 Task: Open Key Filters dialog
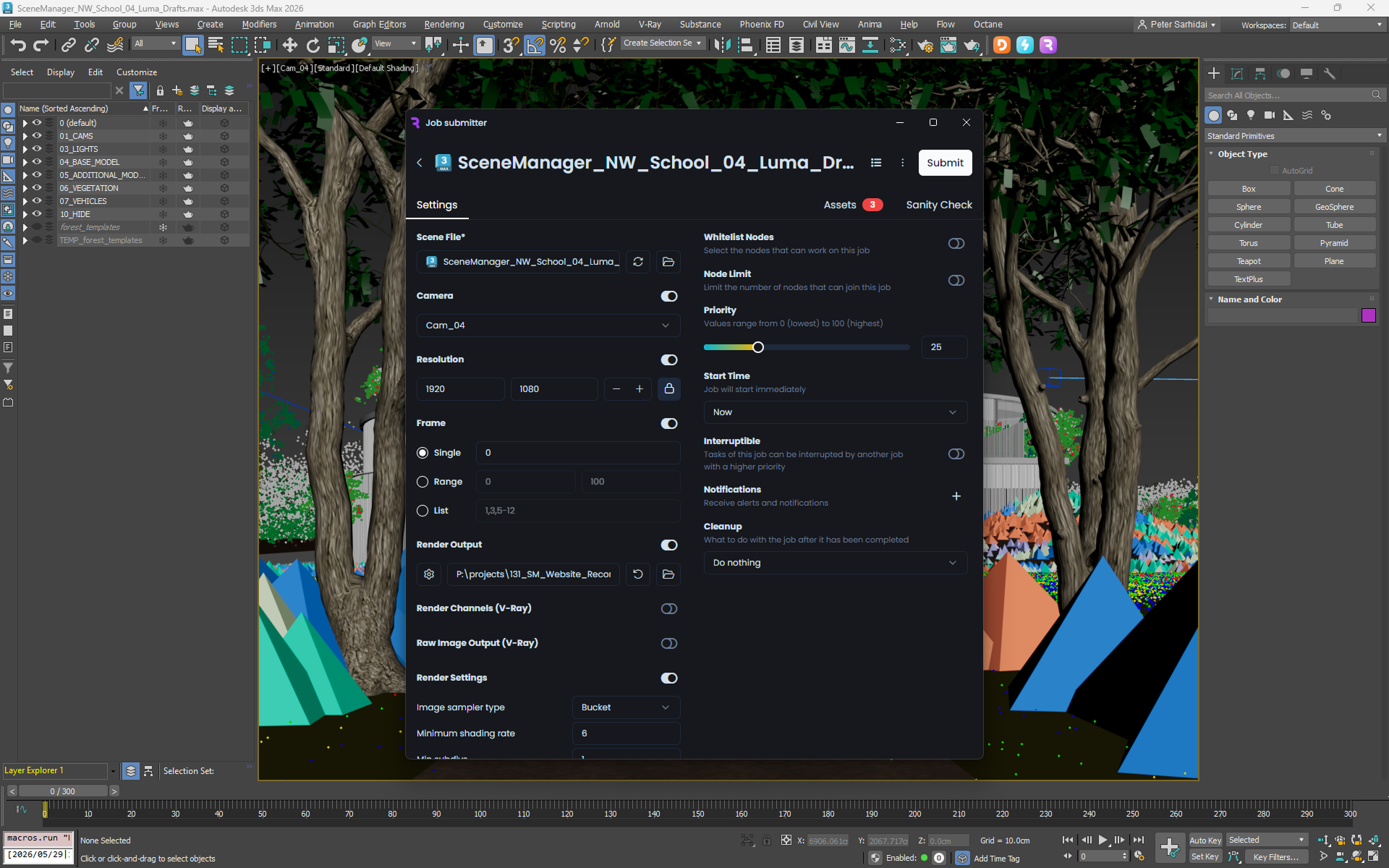pyautogui.click(x=1276, y=857)
